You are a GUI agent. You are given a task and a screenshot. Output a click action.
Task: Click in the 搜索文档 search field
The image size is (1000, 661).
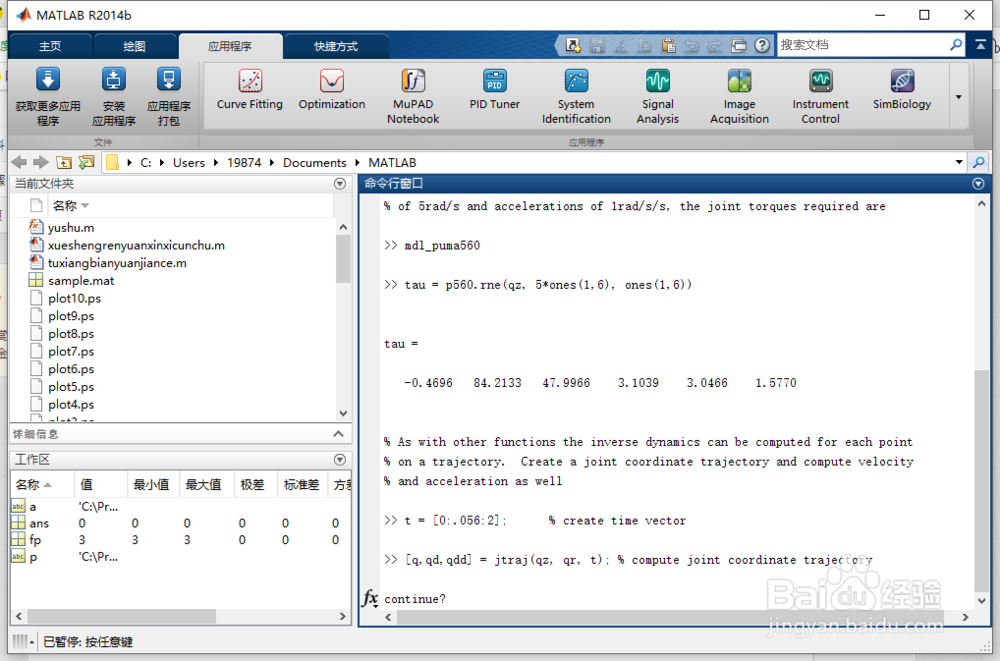(x=862, y=45)
